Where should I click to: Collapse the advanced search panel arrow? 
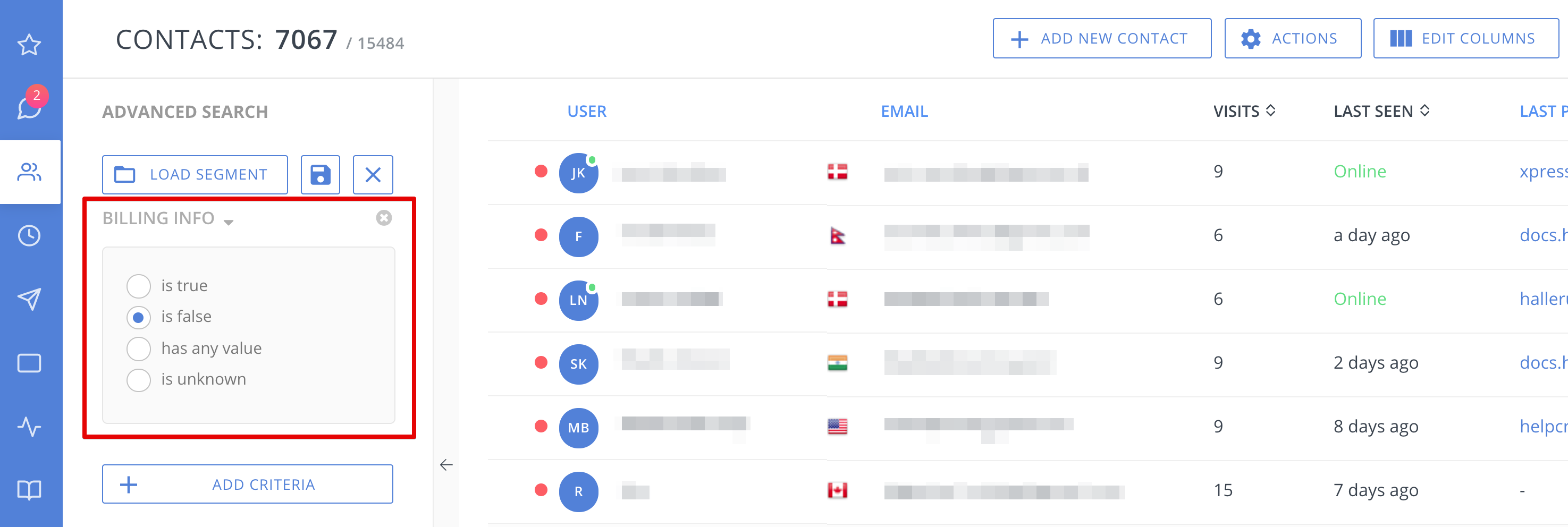click(x=446, y=465)
